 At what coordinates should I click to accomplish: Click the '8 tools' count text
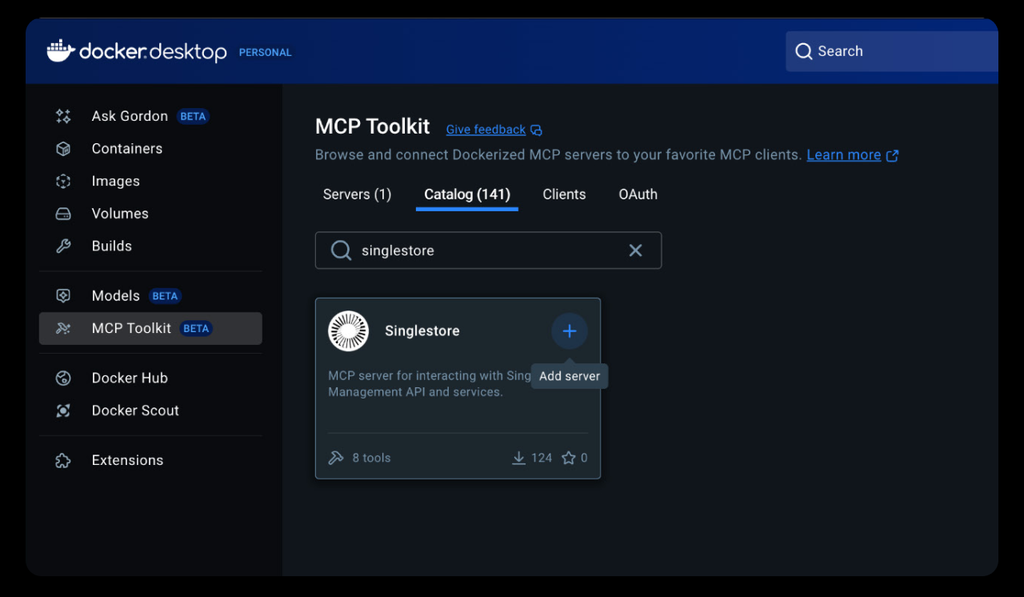[x=372, y=458]
